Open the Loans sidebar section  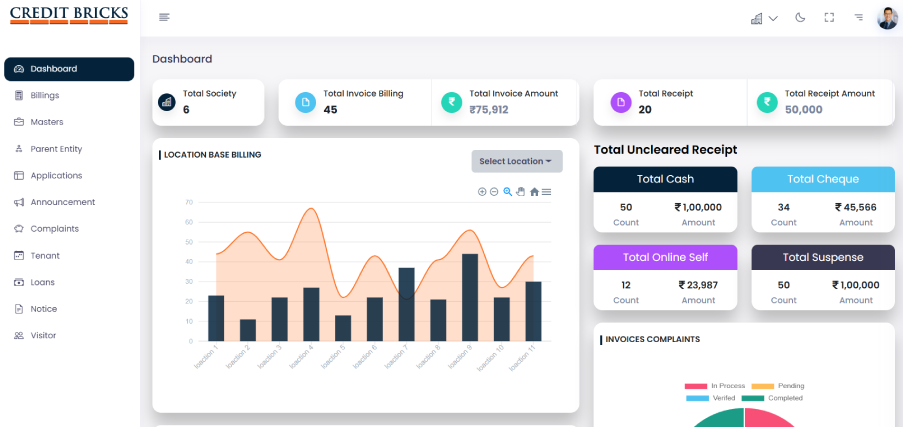(x=42, y=282)
